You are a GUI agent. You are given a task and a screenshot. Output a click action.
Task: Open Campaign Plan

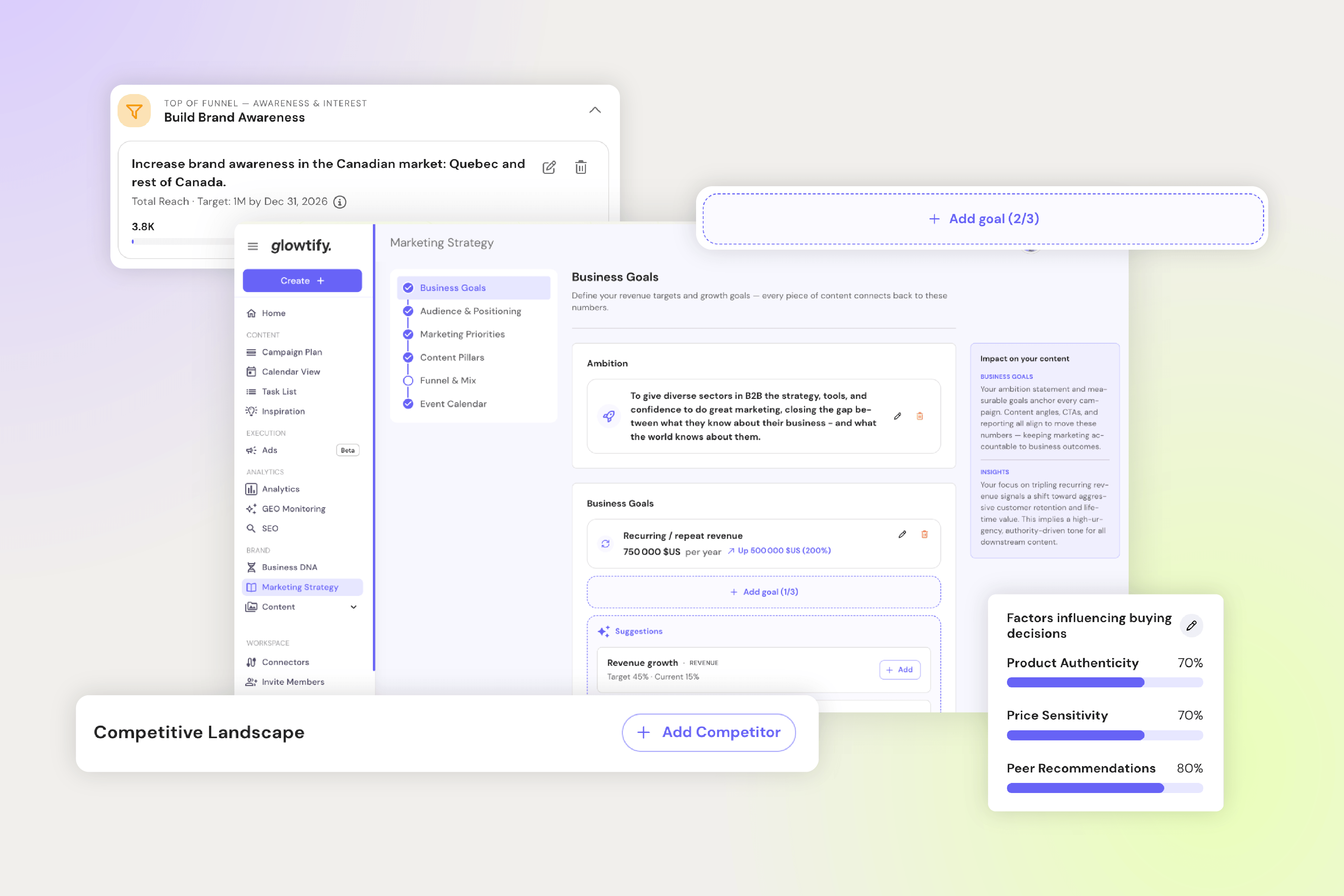[x=292, y=352]
